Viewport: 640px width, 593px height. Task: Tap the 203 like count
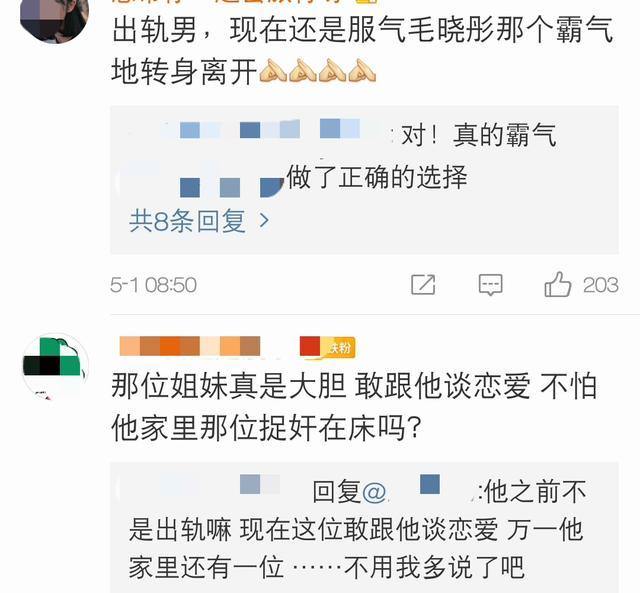pos(600,284)
